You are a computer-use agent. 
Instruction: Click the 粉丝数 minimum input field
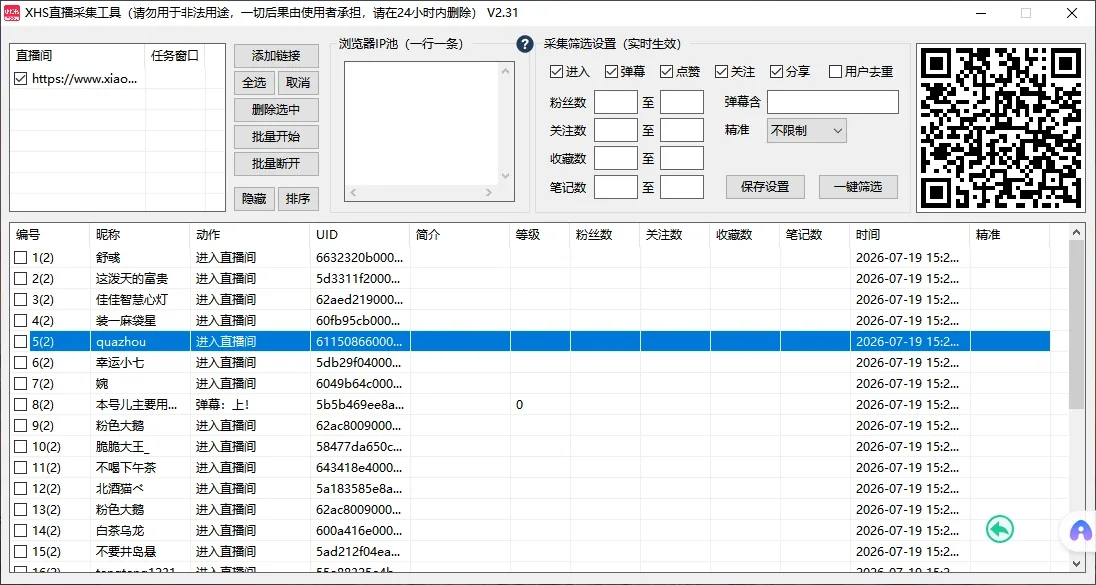tap(616, 102)
